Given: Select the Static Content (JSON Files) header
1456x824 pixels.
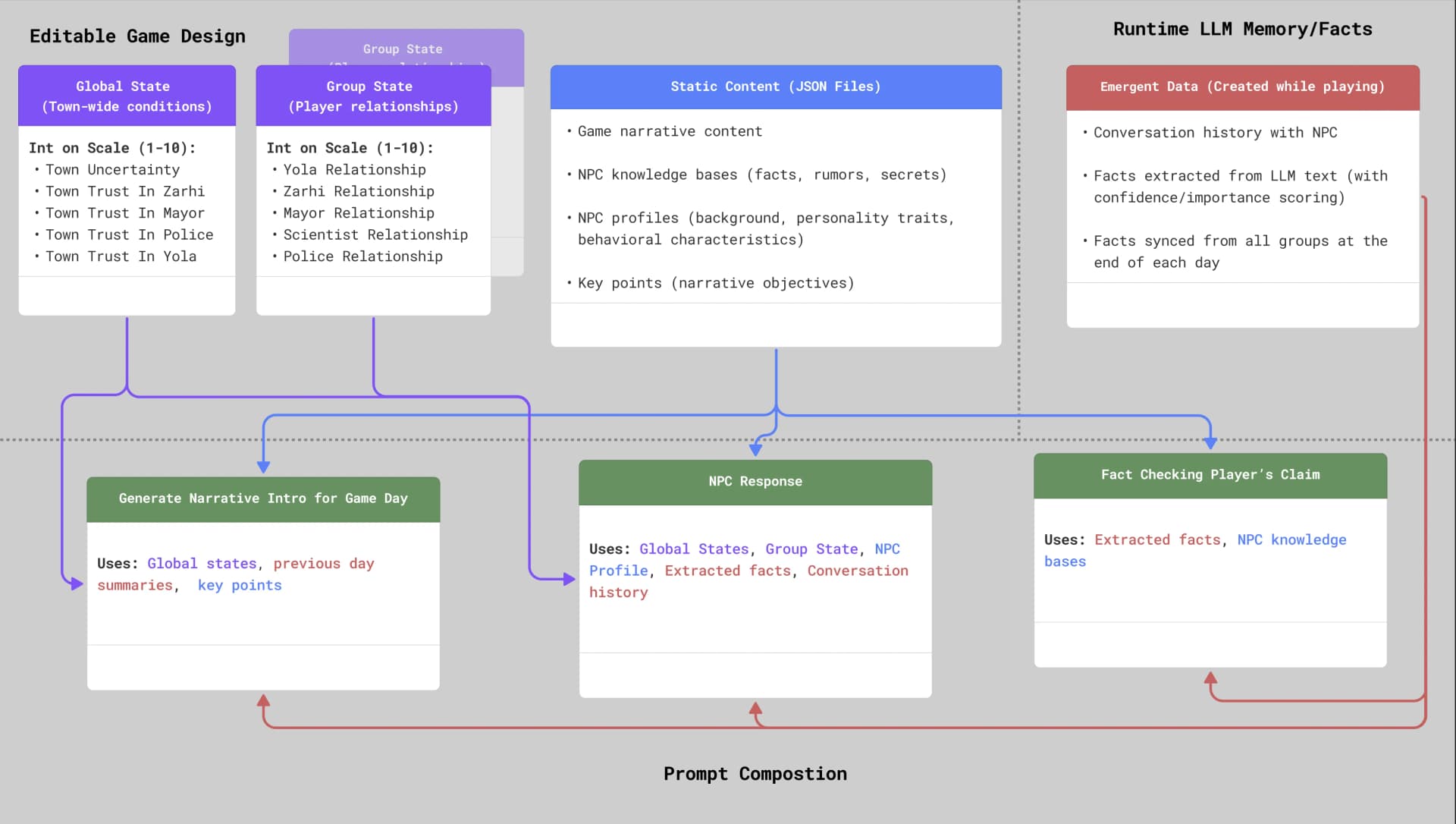Looking at the screenshot, I should [775, 86].
